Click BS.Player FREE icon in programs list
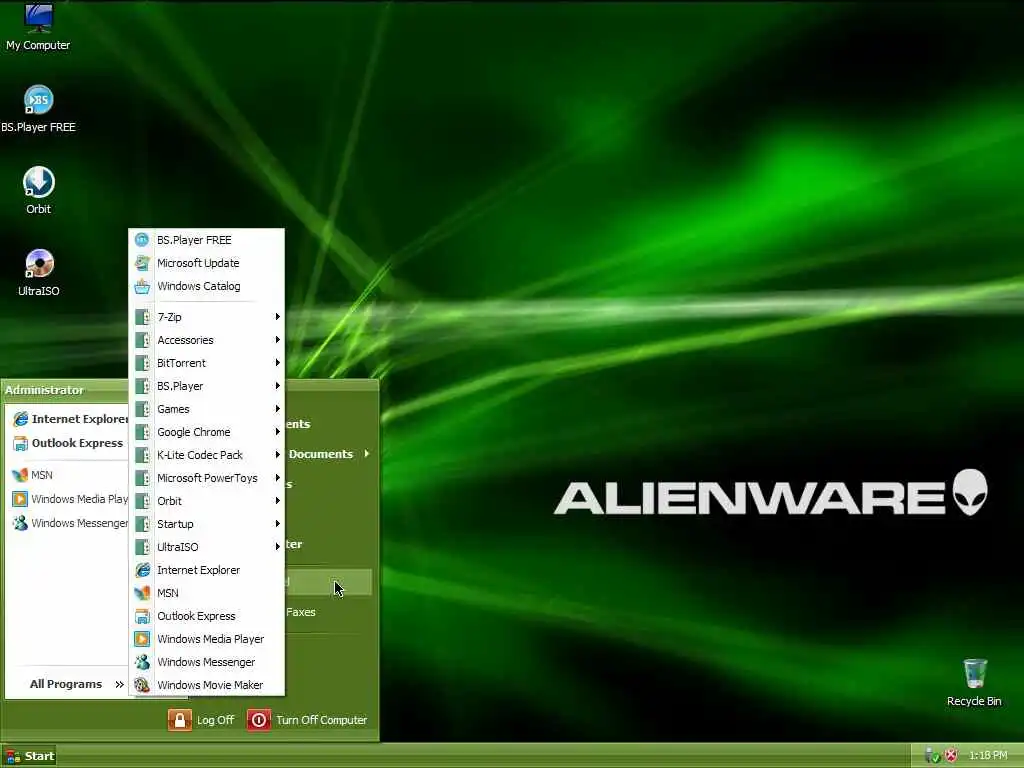1024x768 pixels. tap(142, 240)
